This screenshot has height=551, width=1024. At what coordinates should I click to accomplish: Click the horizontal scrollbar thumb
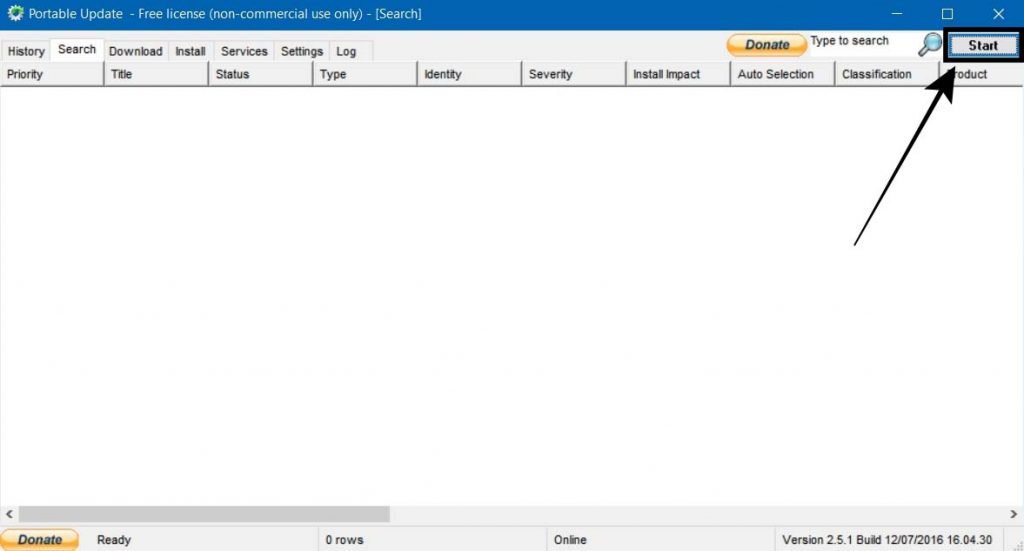coord(204,514)
